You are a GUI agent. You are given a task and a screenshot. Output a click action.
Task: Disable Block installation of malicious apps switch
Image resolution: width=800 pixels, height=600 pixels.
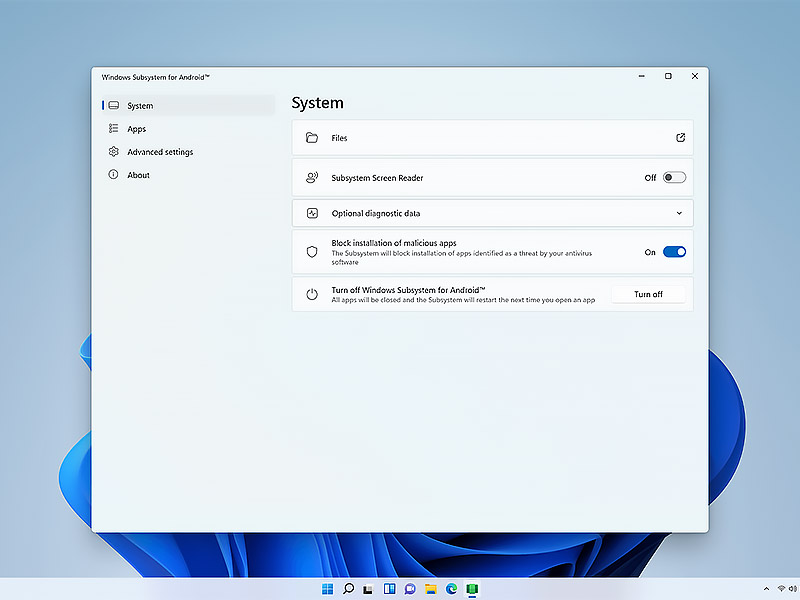click(674, 252)
